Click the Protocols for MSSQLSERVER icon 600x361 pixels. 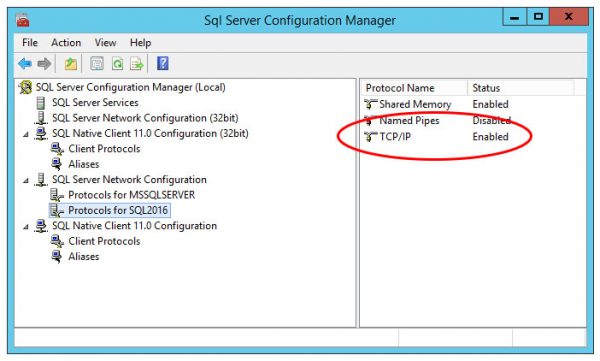(57, 195)
